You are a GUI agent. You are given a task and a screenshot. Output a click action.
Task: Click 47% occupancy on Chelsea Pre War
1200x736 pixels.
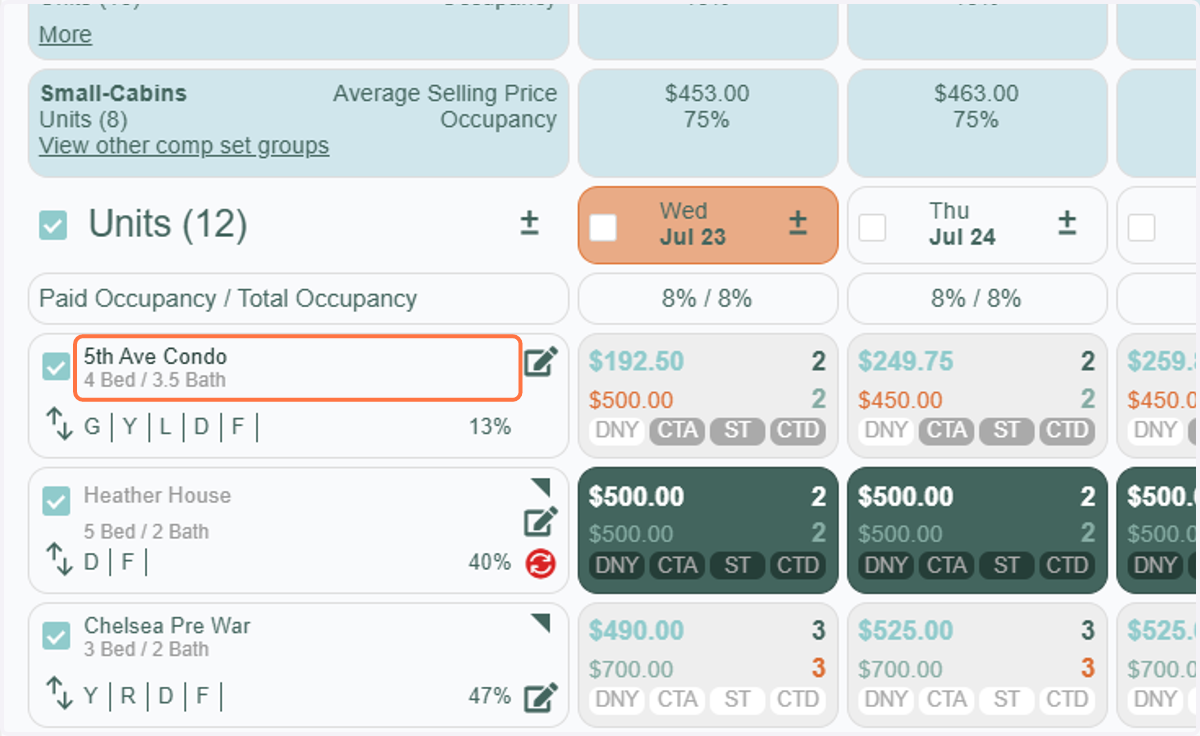490,695
